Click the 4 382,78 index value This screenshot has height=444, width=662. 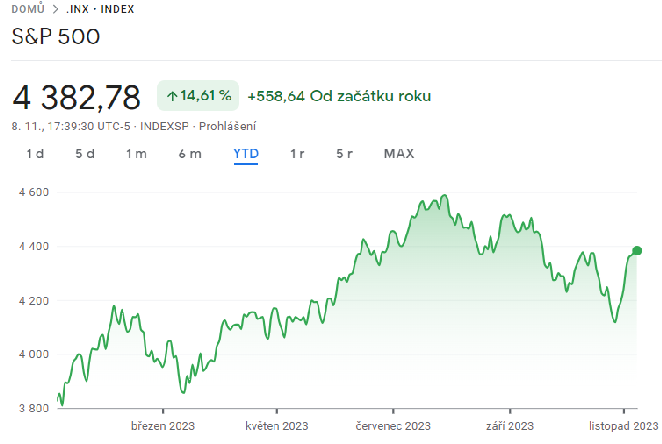76,97
